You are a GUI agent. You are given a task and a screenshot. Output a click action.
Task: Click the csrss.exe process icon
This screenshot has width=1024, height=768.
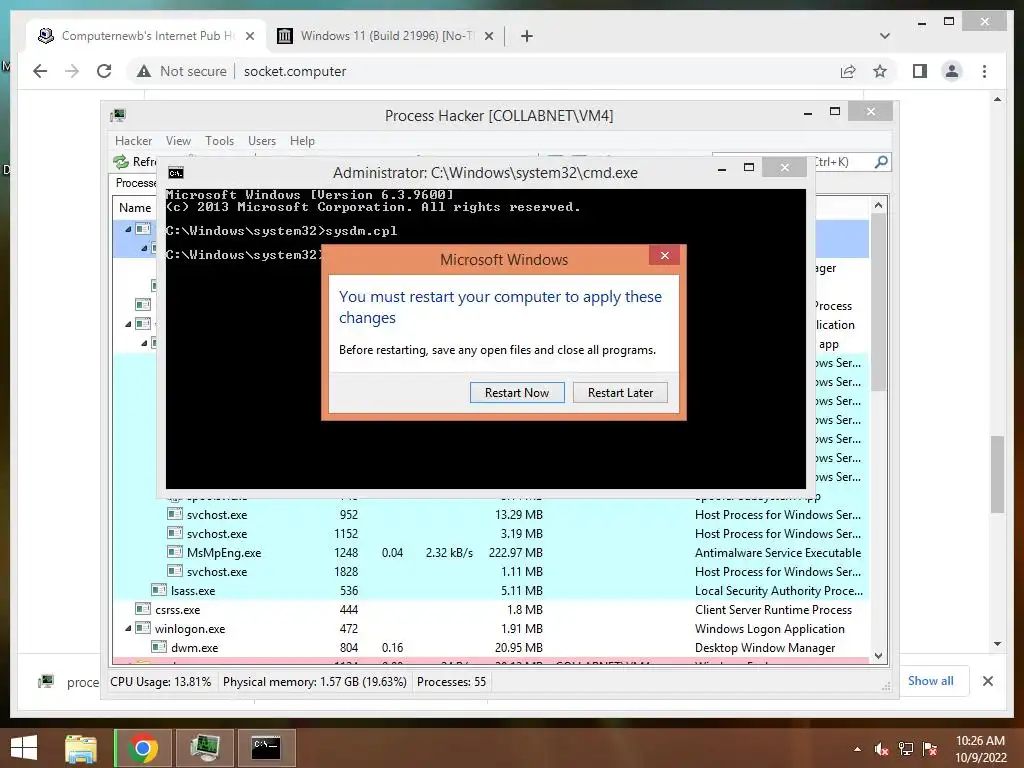tap(143, 609)
